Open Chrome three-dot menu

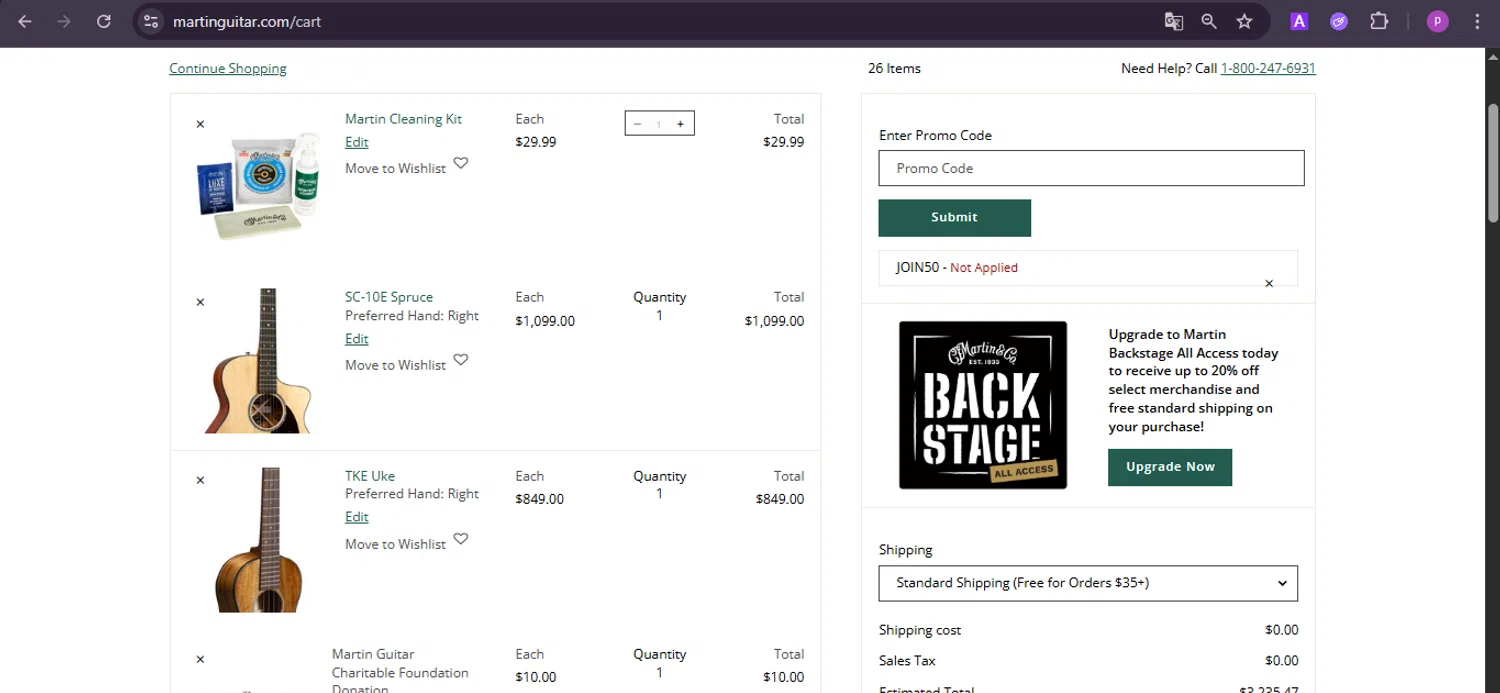(1477, 21)
